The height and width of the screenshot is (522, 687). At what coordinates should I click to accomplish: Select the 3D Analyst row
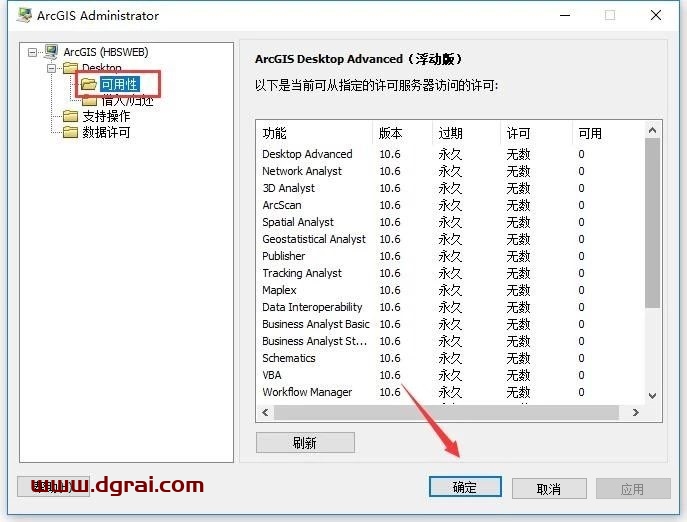450,188
